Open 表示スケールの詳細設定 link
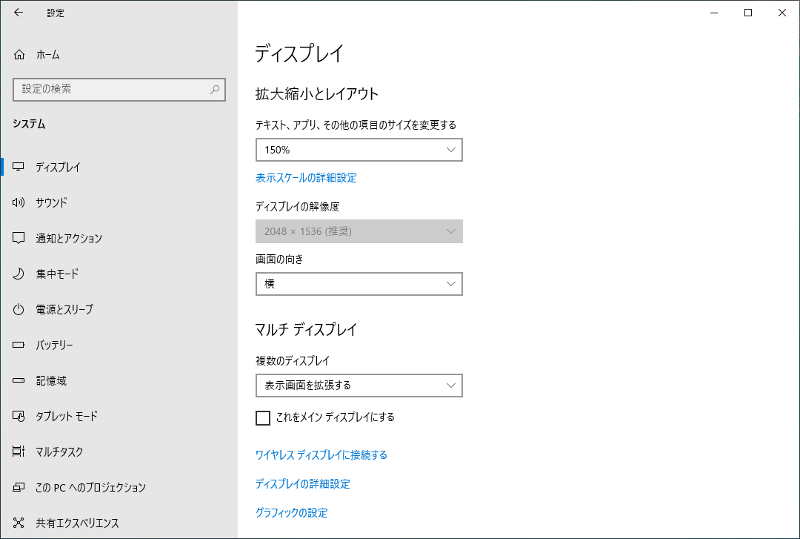 click(306, 178)
